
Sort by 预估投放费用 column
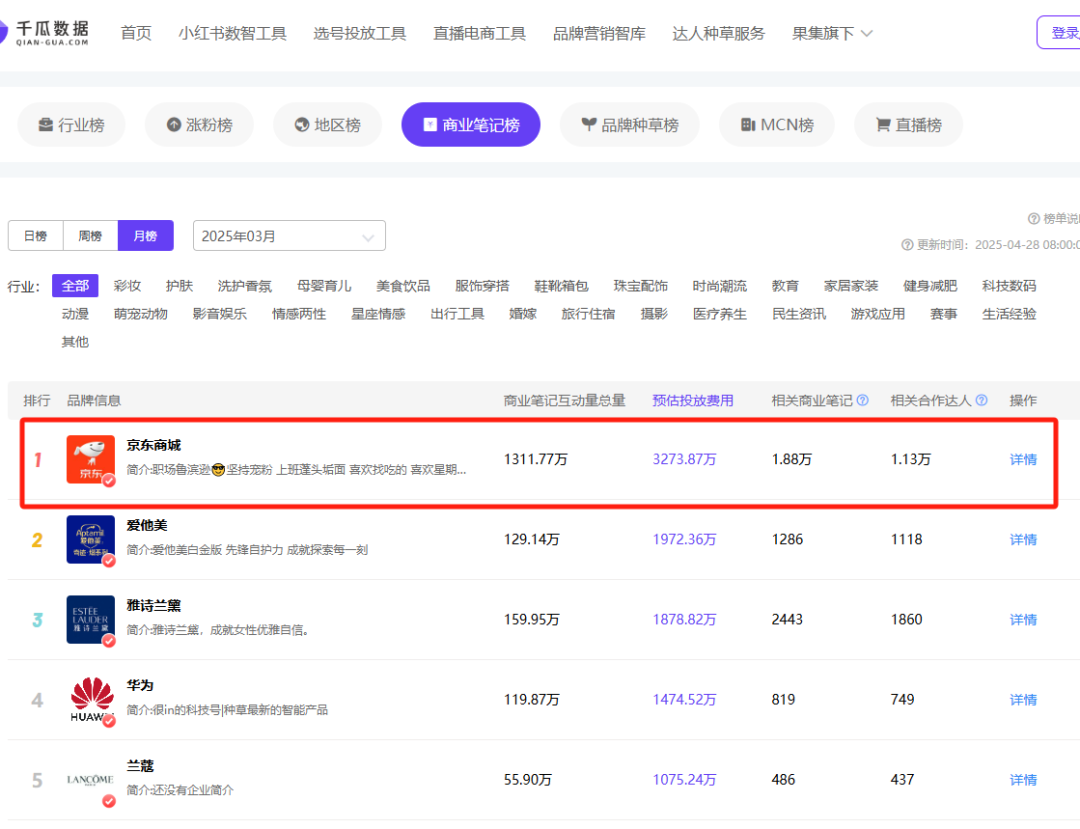692,400
